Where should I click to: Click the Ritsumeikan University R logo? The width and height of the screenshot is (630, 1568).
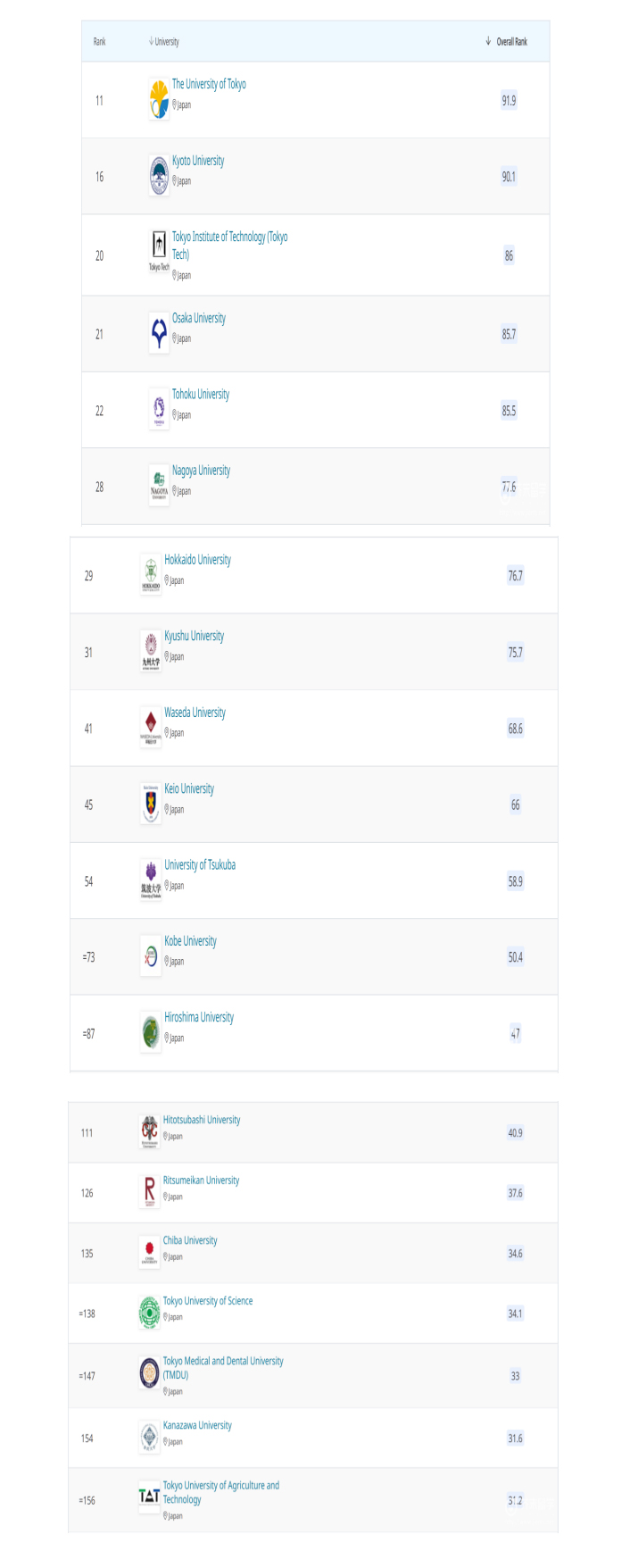pyautogui.click(x=149, y=1191)
